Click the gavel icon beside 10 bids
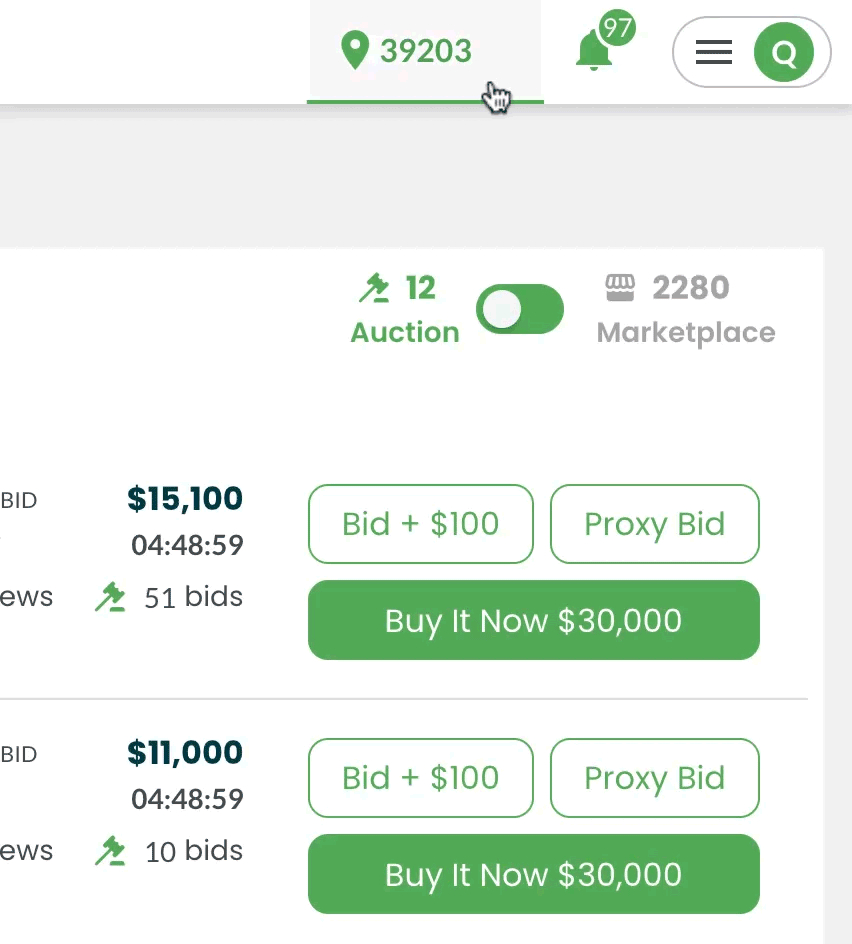852x944 pixels. coord(110,851)
